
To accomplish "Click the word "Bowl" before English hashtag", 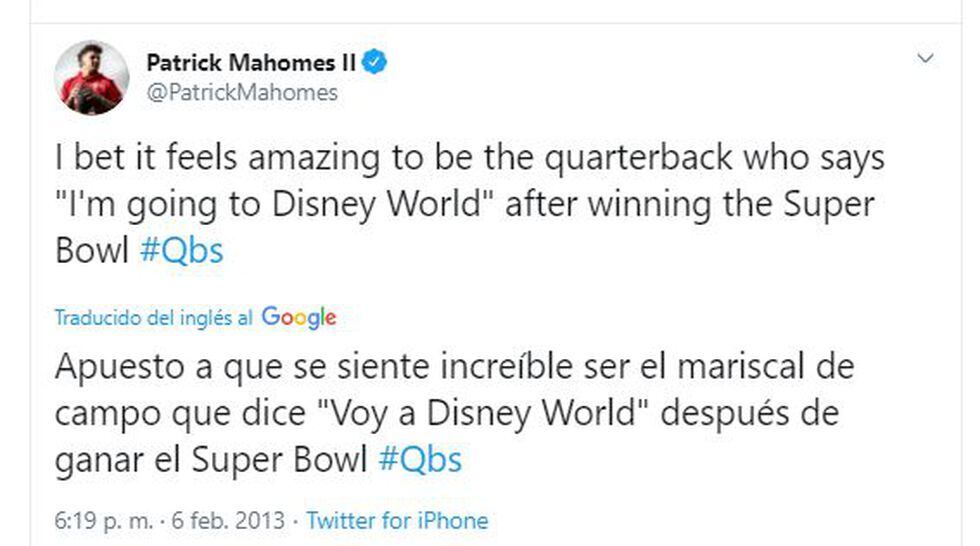I will [x=92, y=250].
